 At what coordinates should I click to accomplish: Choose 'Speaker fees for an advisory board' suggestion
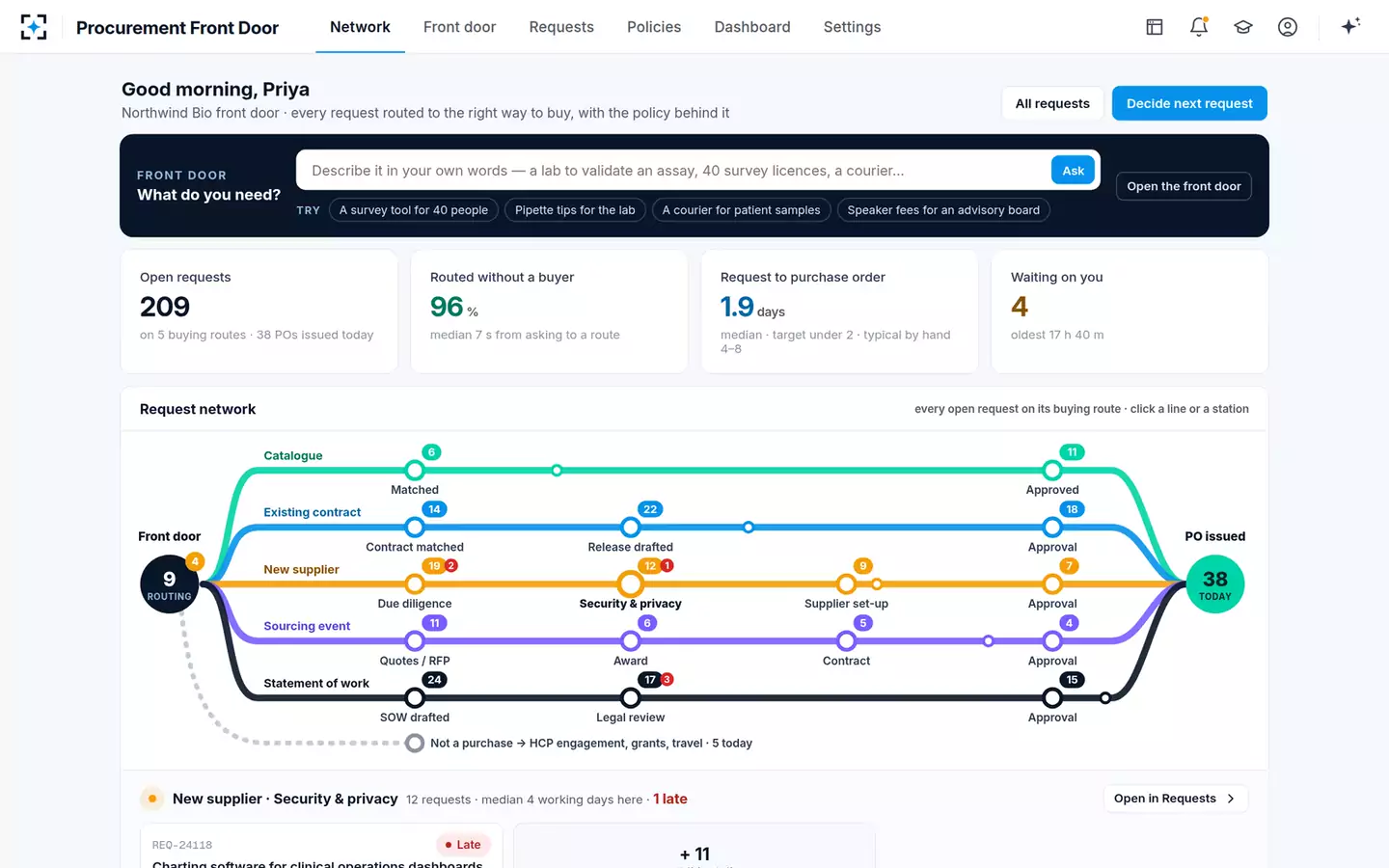[x=943, y=210]
